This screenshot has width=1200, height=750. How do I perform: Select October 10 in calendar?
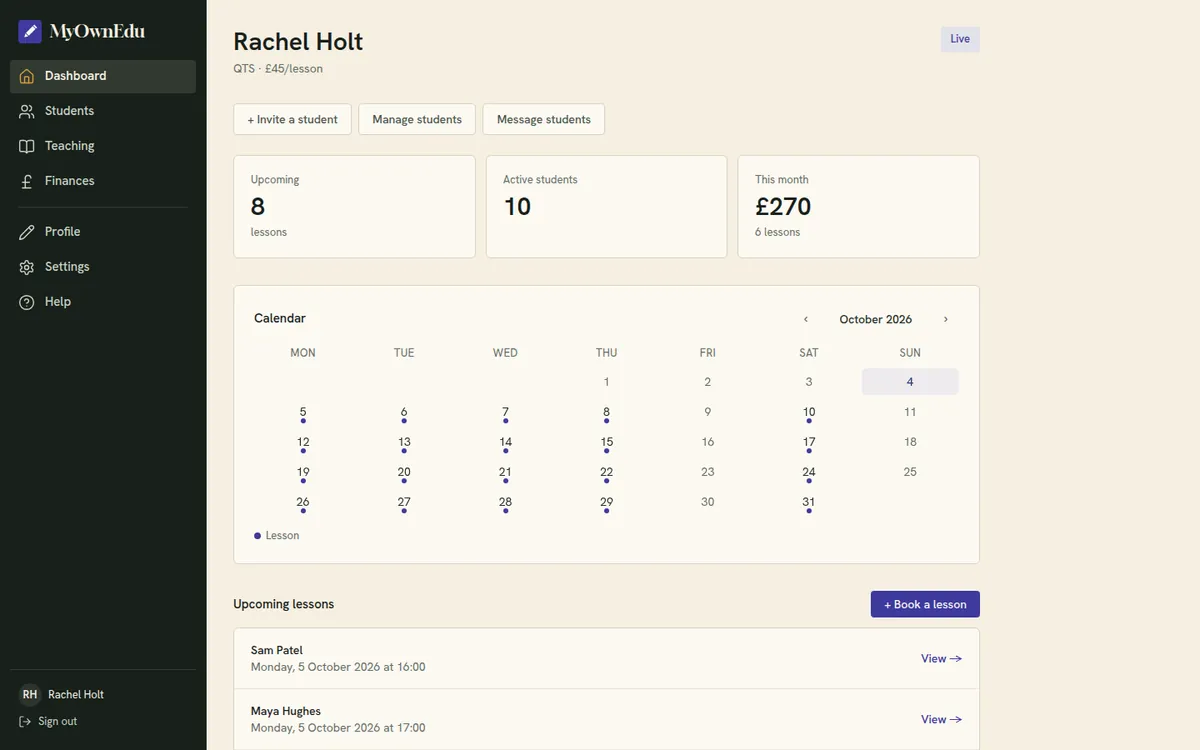point(809,412)
